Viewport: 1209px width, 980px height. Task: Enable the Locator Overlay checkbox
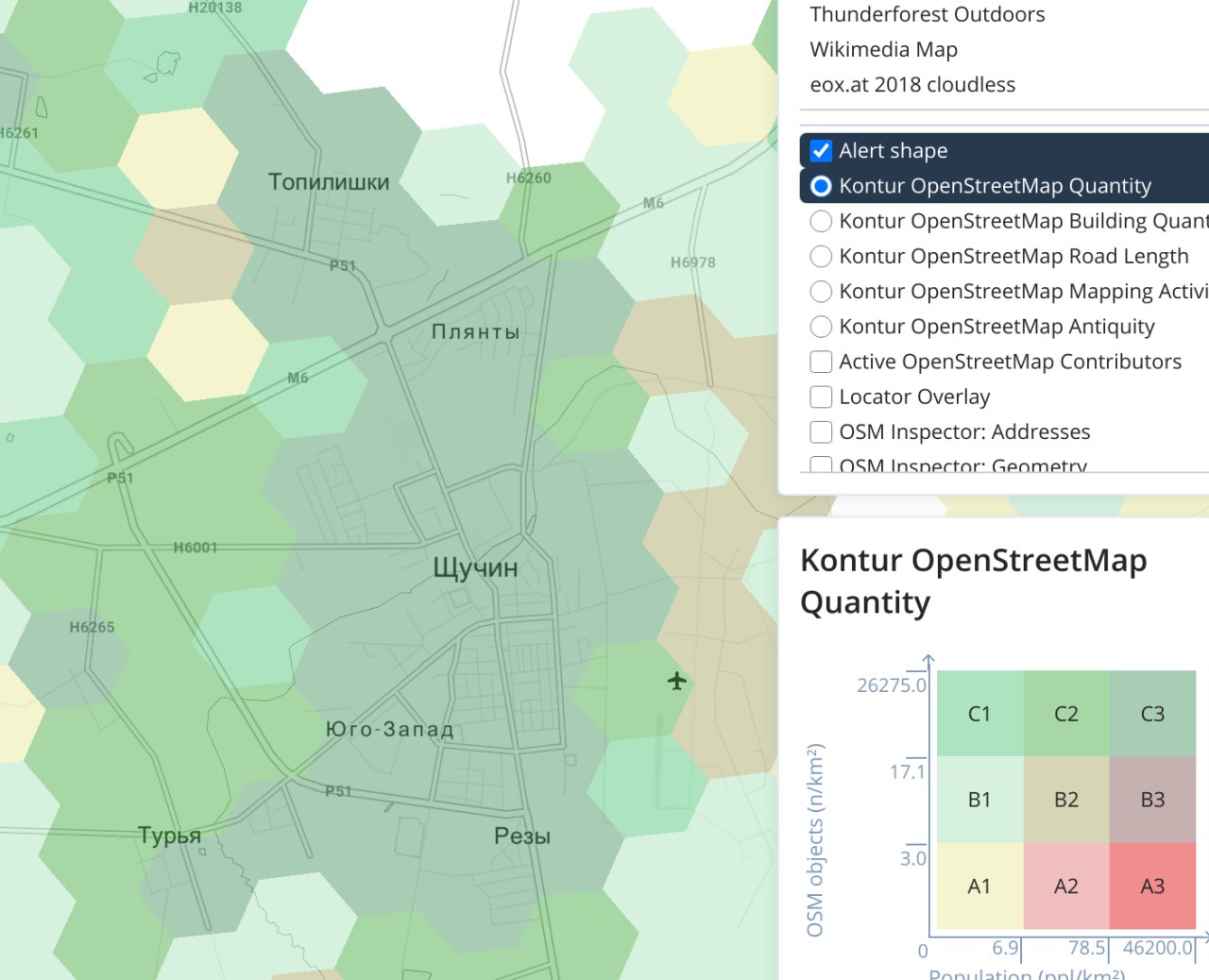(x=822, y=397)
